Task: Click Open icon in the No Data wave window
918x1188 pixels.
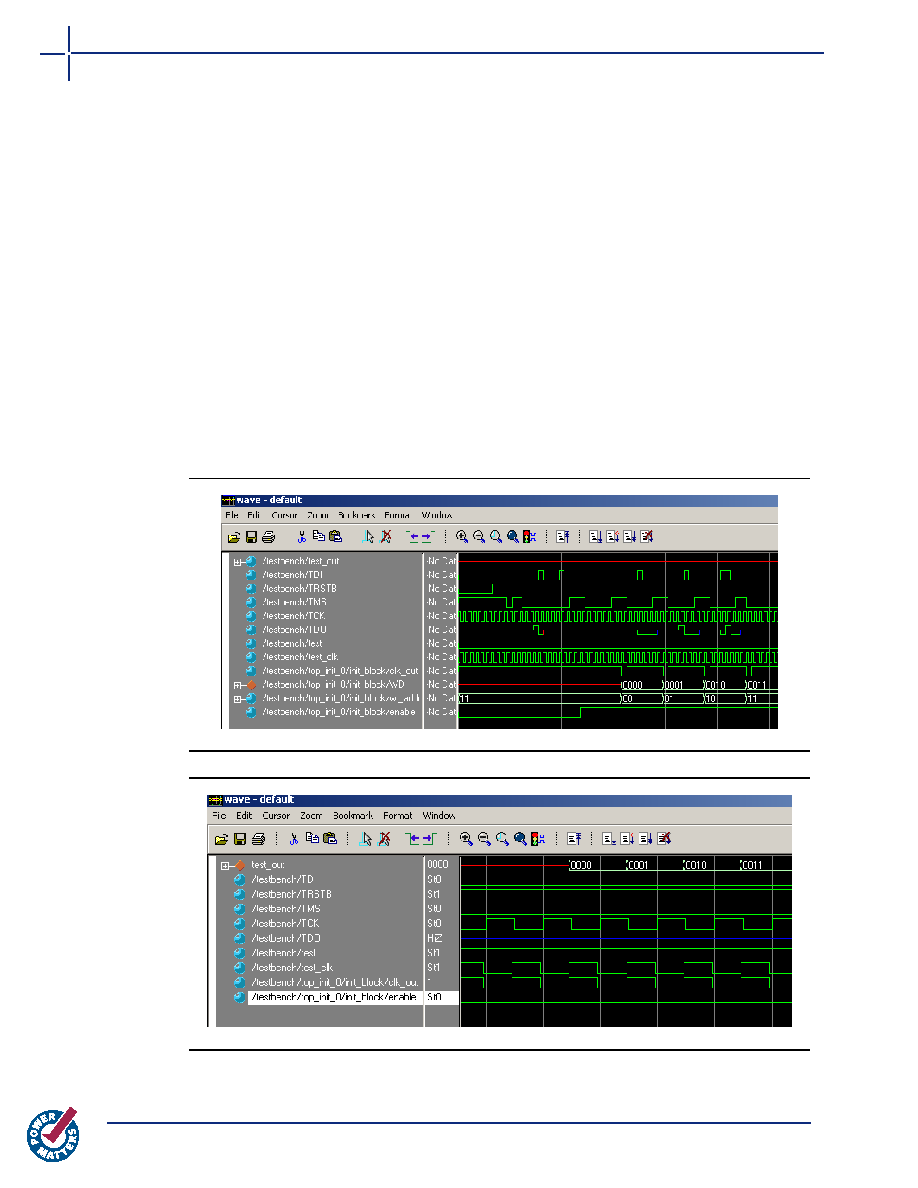Action: (234, 537)
